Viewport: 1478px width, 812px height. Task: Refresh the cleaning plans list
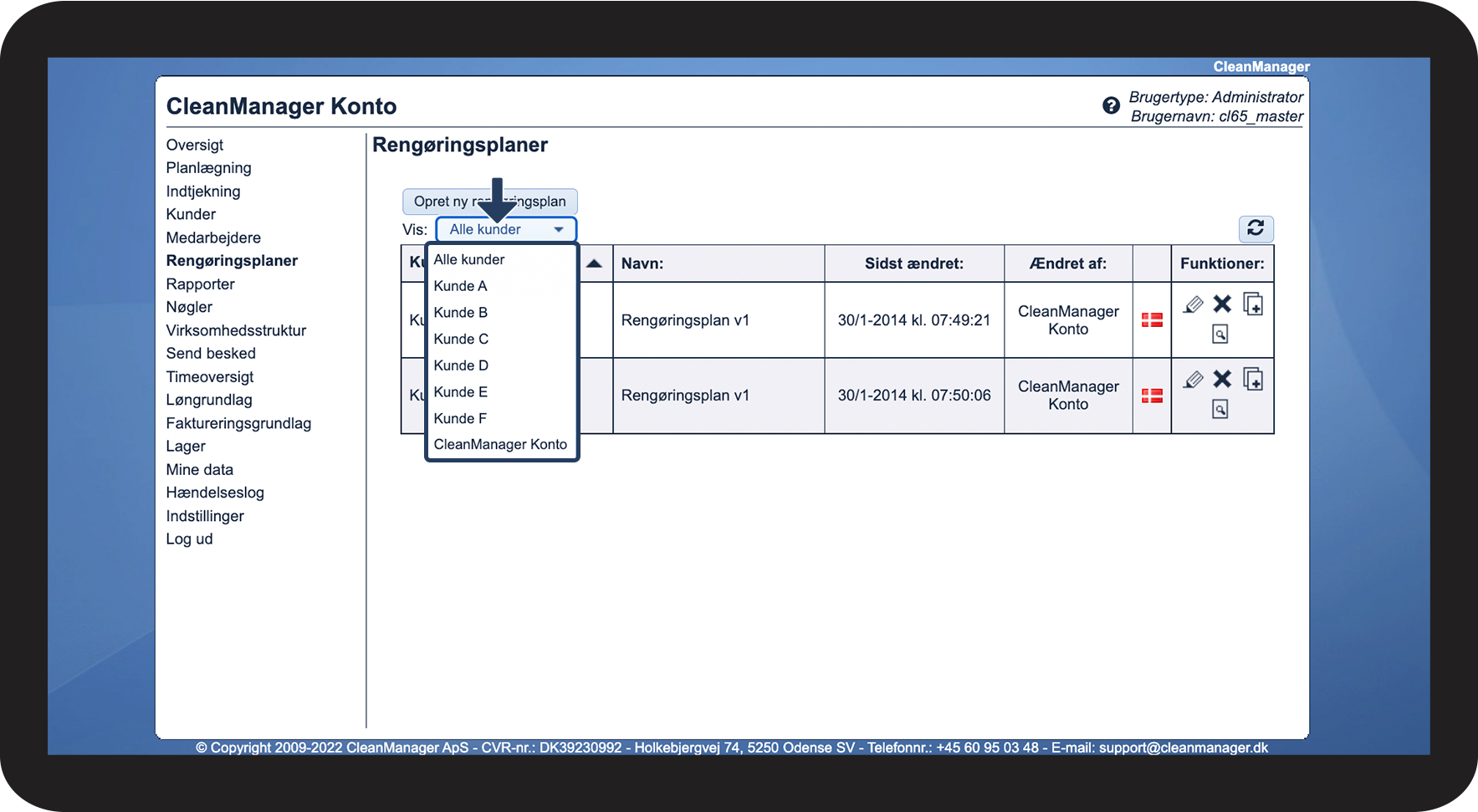[x=1256, y=228]
